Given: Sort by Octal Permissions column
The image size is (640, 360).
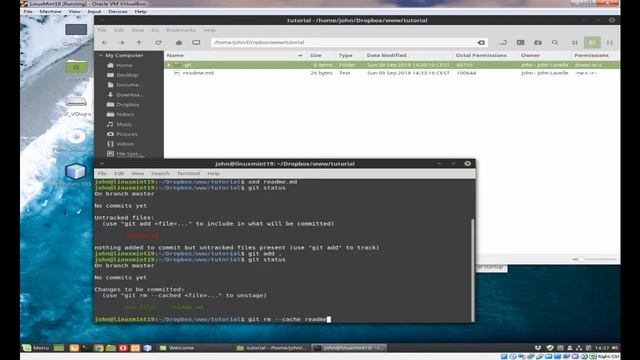Looking at the screenshot, I should pyautogui.click(x=481, y=55).
